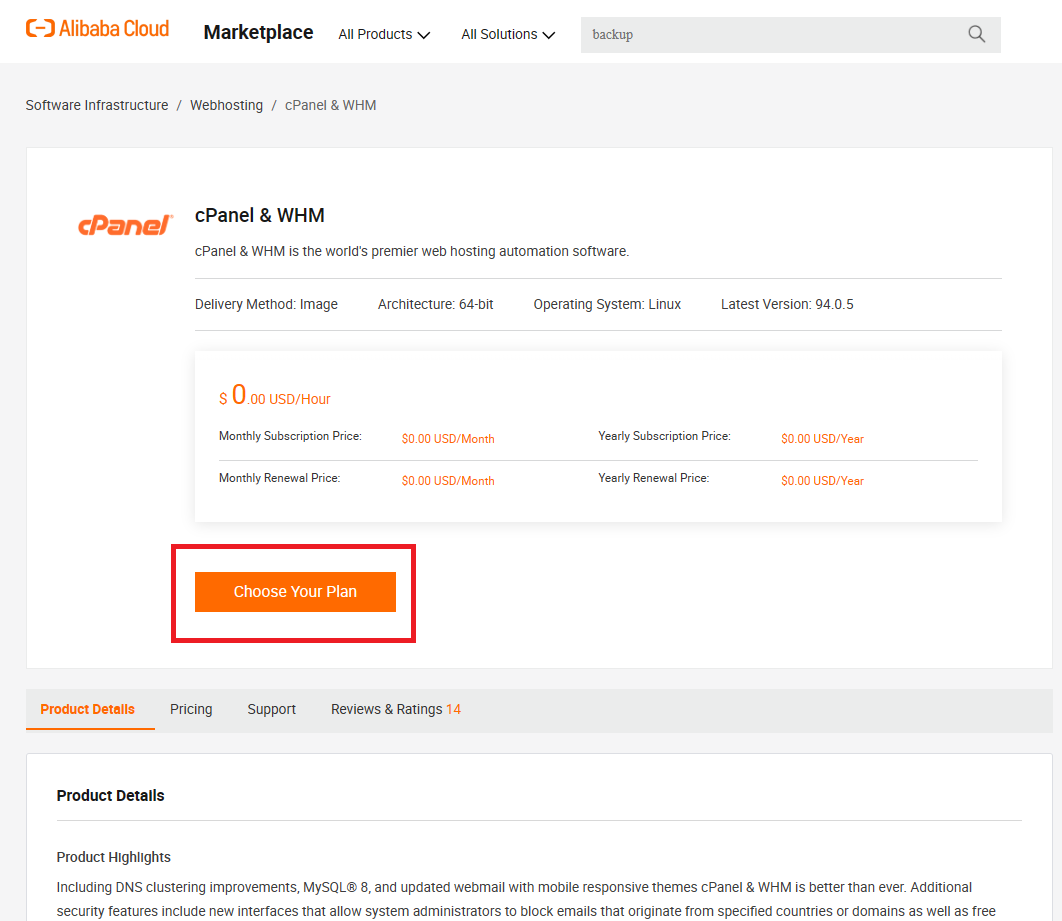Click the Yearly Renewal Price label
The height and width of the screenshot is (921, 1062).
tap(654, 478)
